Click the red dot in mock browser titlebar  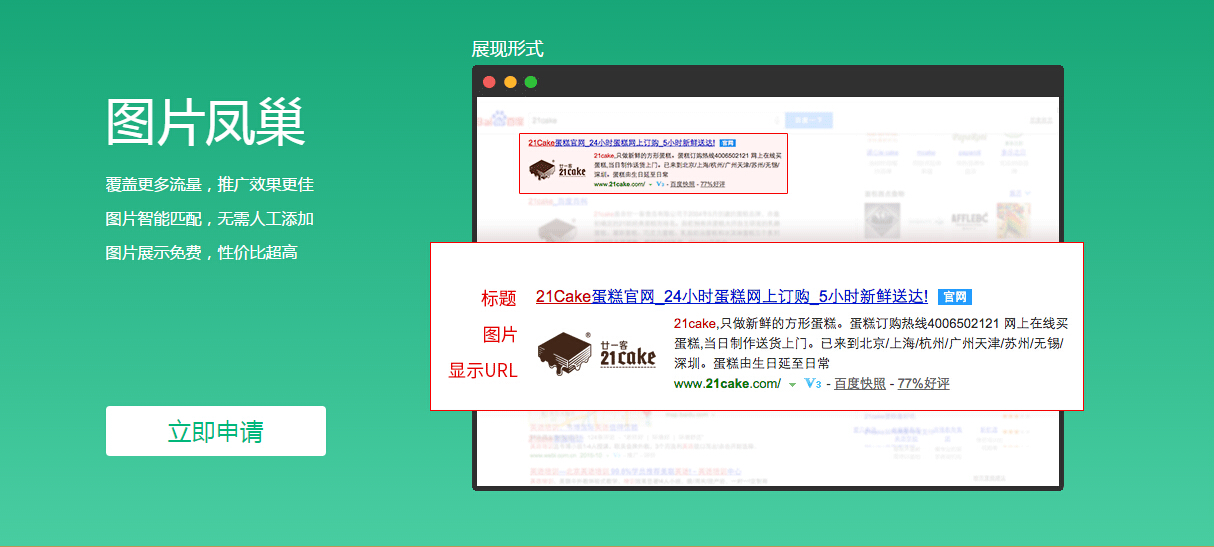tap(489, 82)
